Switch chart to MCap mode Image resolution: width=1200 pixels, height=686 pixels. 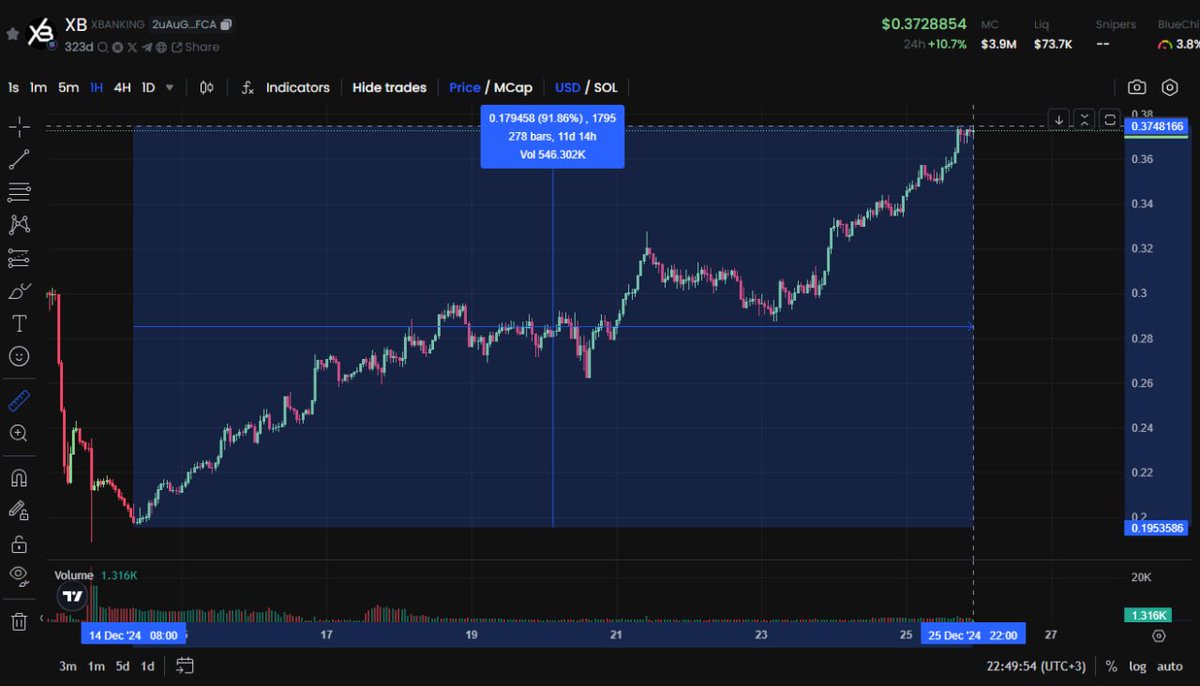(x=513, y=87)
